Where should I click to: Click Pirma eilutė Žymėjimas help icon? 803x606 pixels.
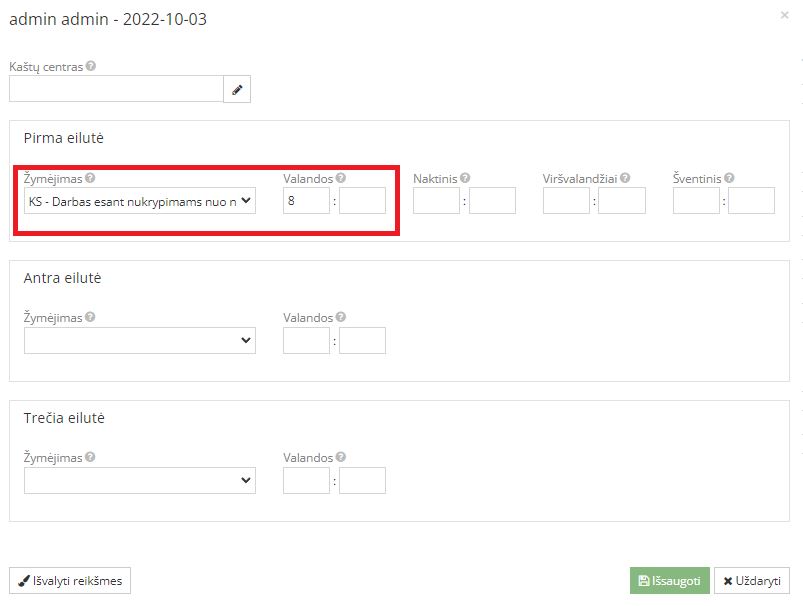coord(91,178)
